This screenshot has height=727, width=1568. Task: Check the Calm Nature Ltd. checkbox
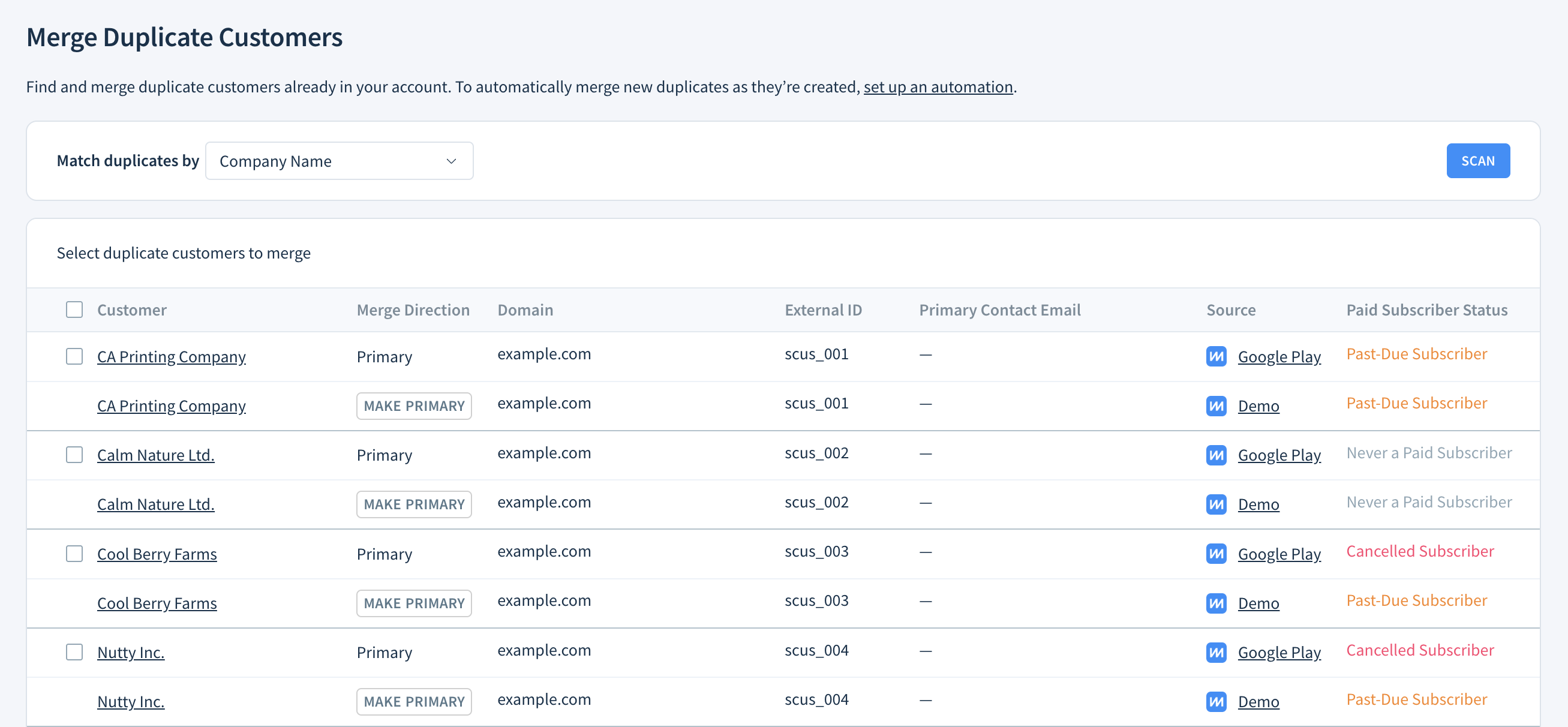pyautogui.click(x=74, y=455)
